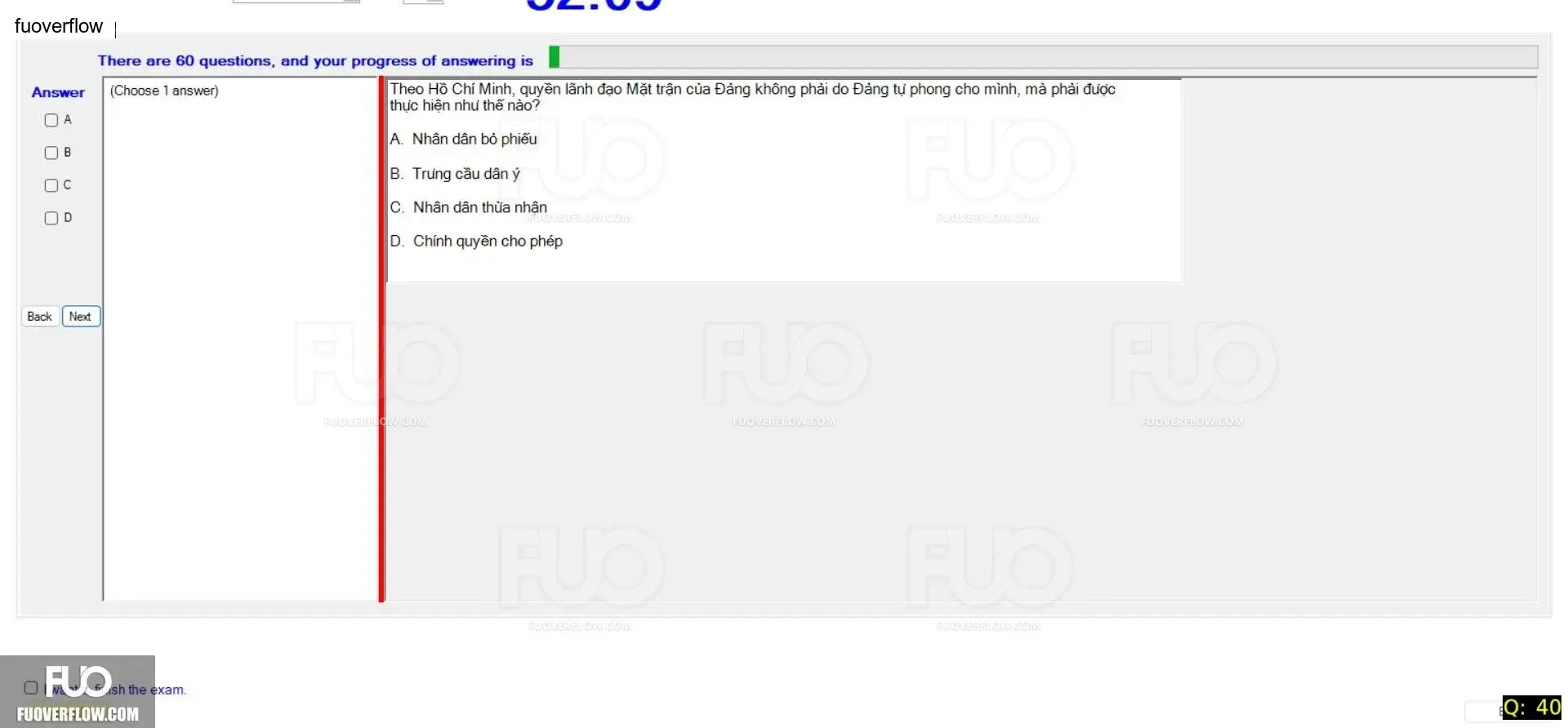This screenshot has height=728, width=1568.
Task: Click the 'fuoverflow' title text
Action: pyautogui.click(x=59, y=26)
